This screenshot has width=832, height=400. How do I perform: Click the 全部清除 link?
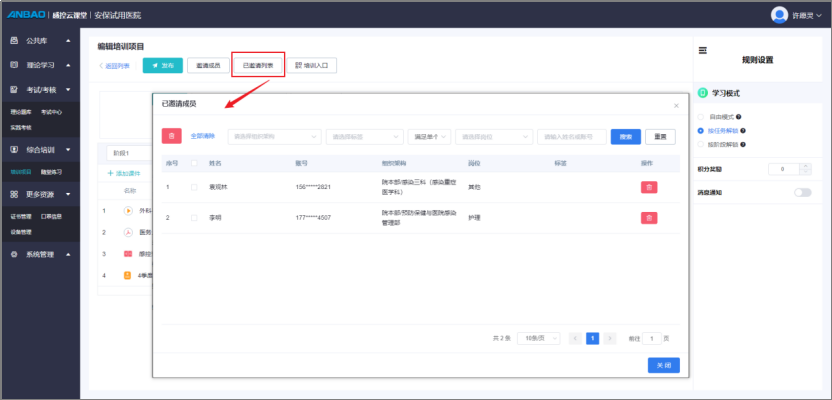(x=203, y=136)
